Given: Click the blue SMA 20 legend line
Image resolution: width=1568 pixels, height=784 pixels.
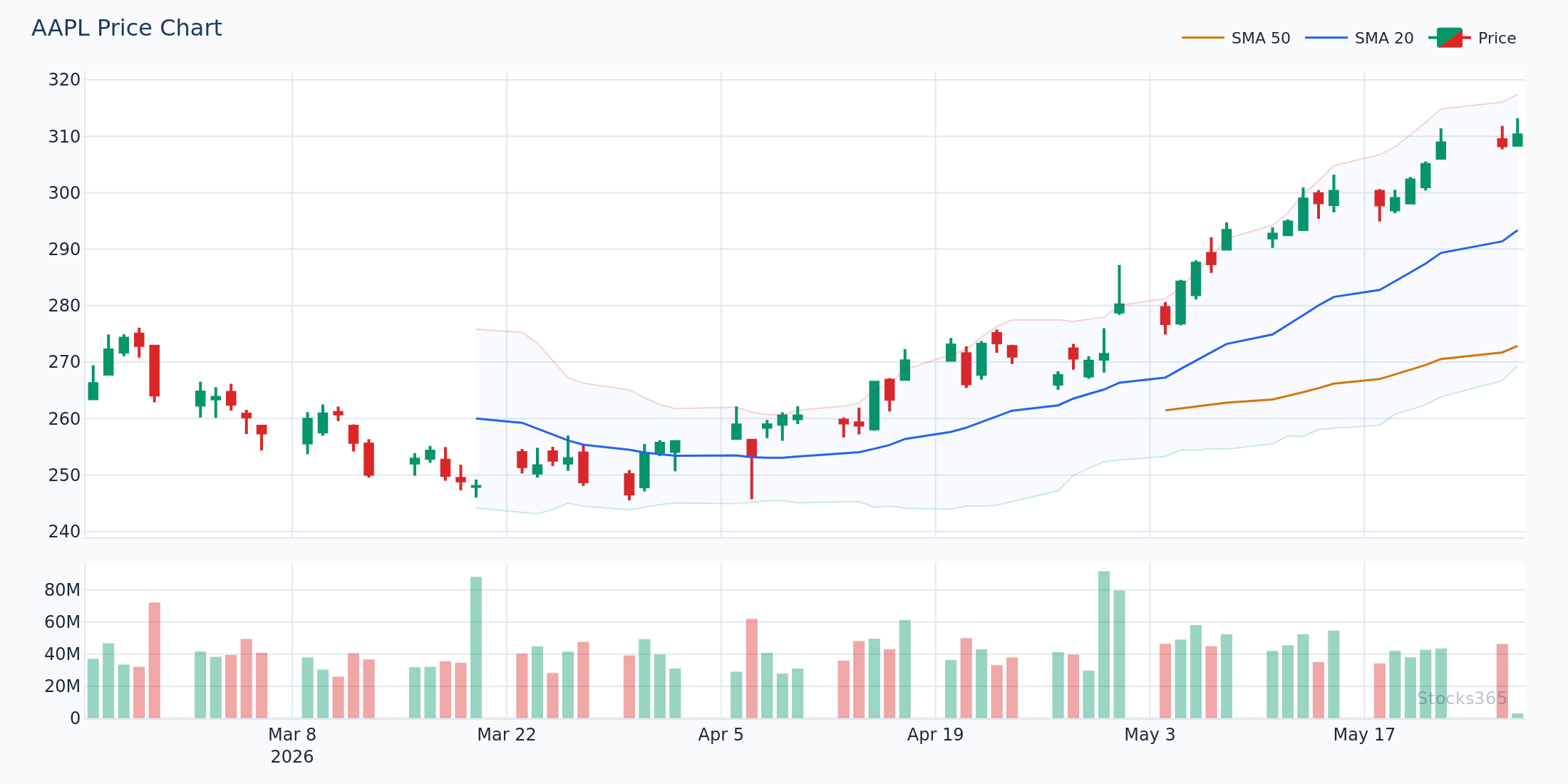Looking at the screenshot, I should pos(1326,38).
